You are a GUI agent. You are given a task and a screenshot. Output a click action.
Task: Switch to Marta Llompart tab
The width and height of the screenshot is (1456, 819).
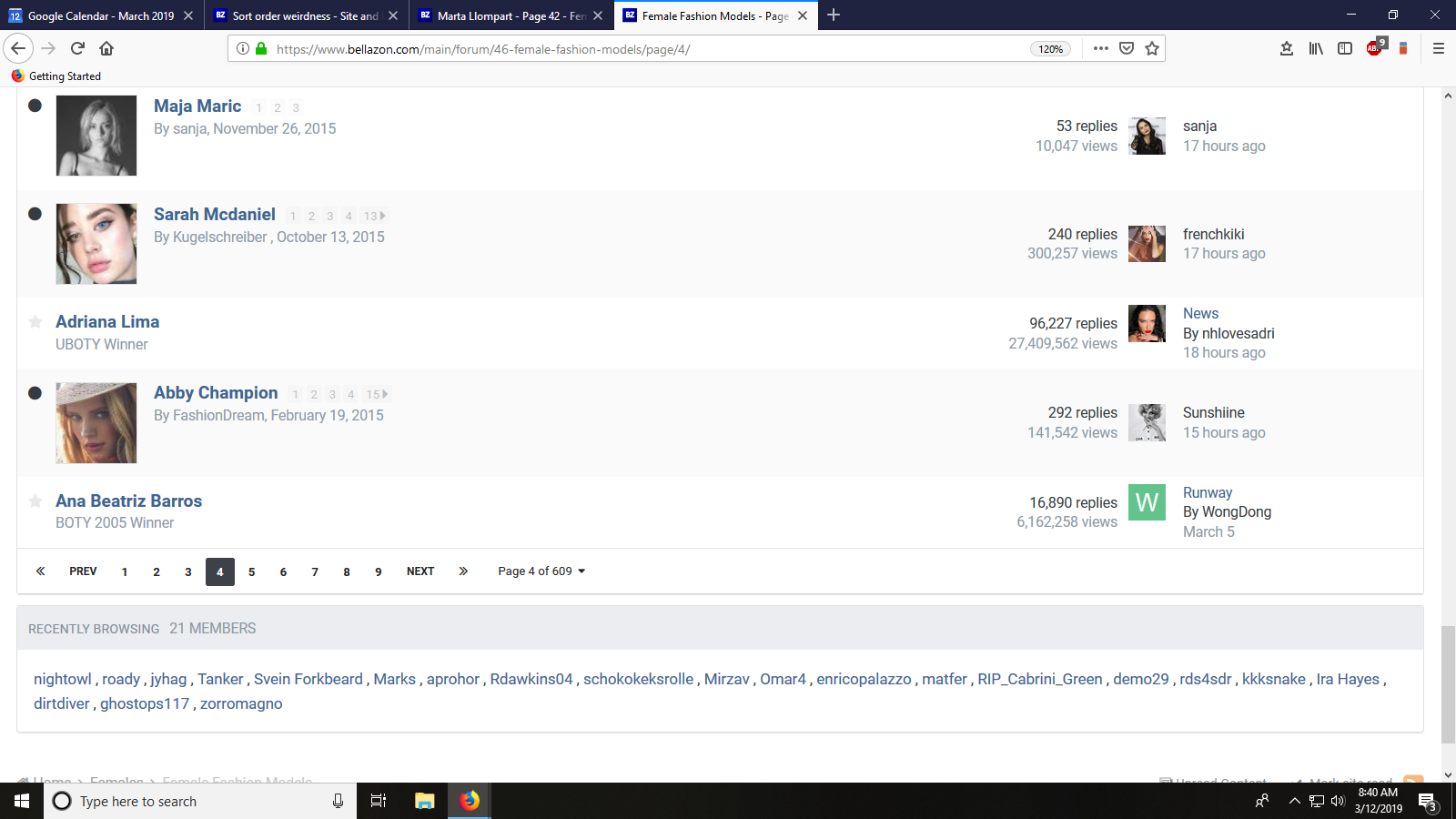pos(510,15)
